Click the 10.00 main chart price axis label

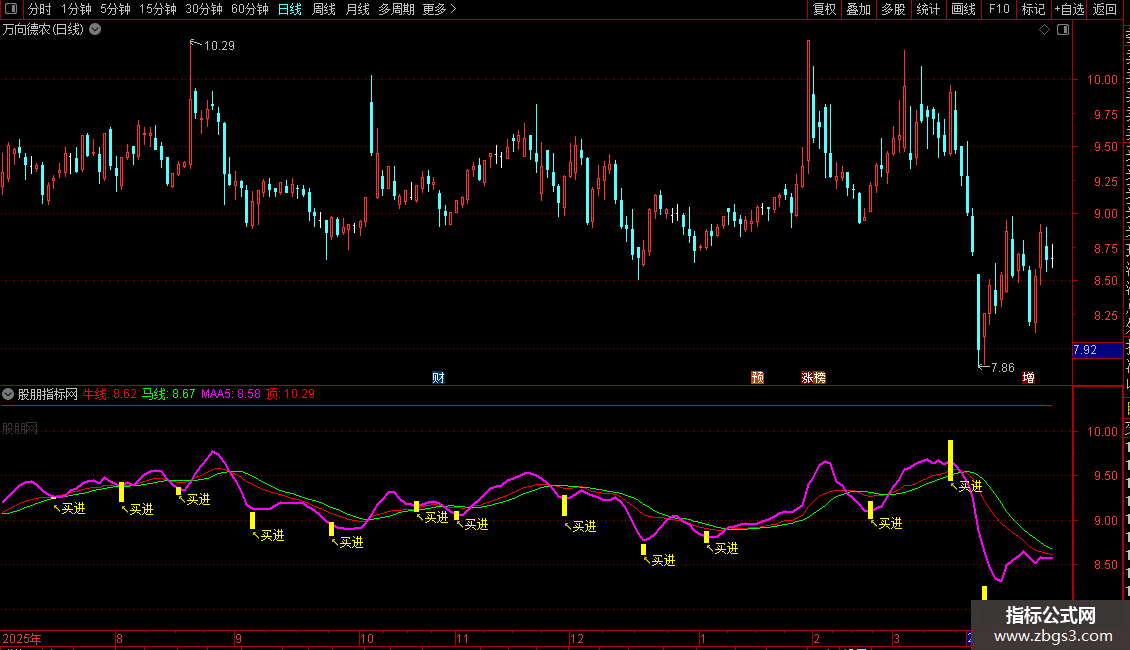(x=1102, y=80)
